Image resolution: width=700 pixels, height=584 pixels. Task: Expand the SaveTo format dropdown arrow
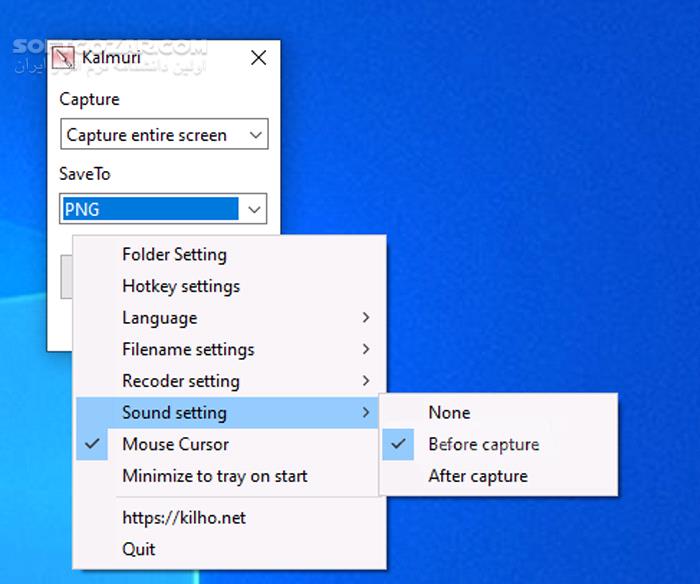coord(255,210)
